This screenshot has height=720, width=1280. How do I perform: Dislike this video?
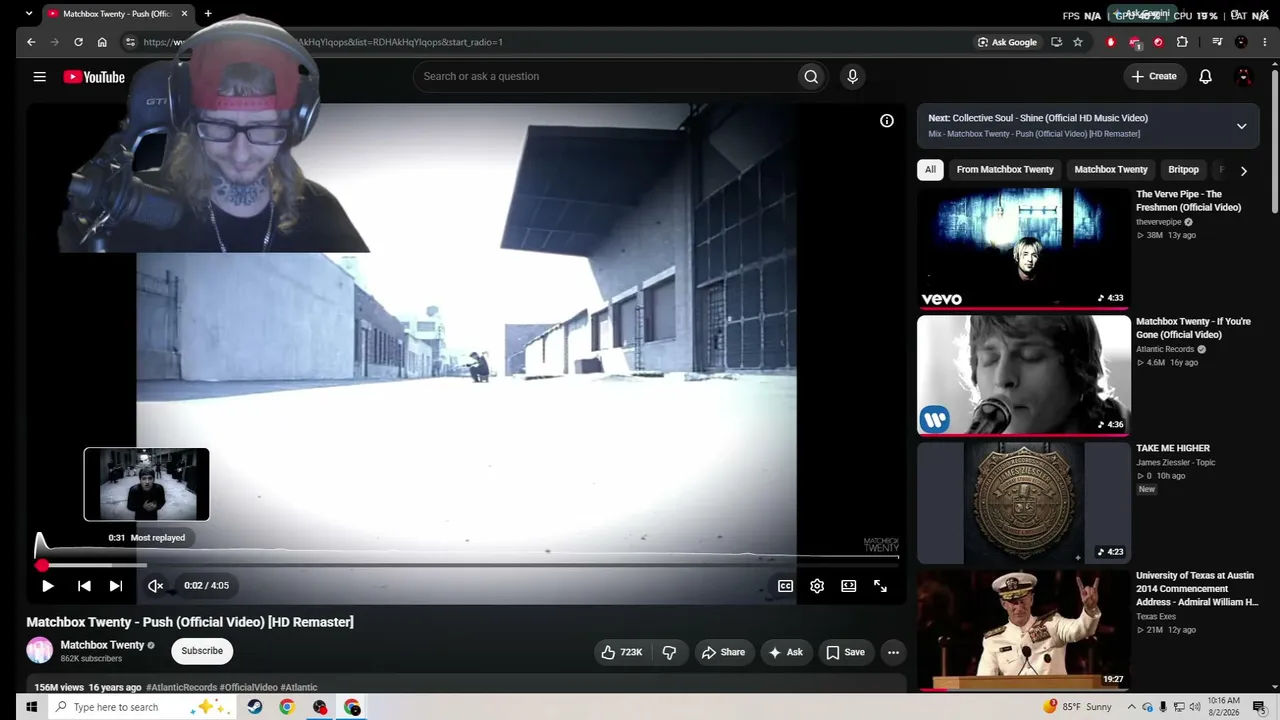coord(669,652)
